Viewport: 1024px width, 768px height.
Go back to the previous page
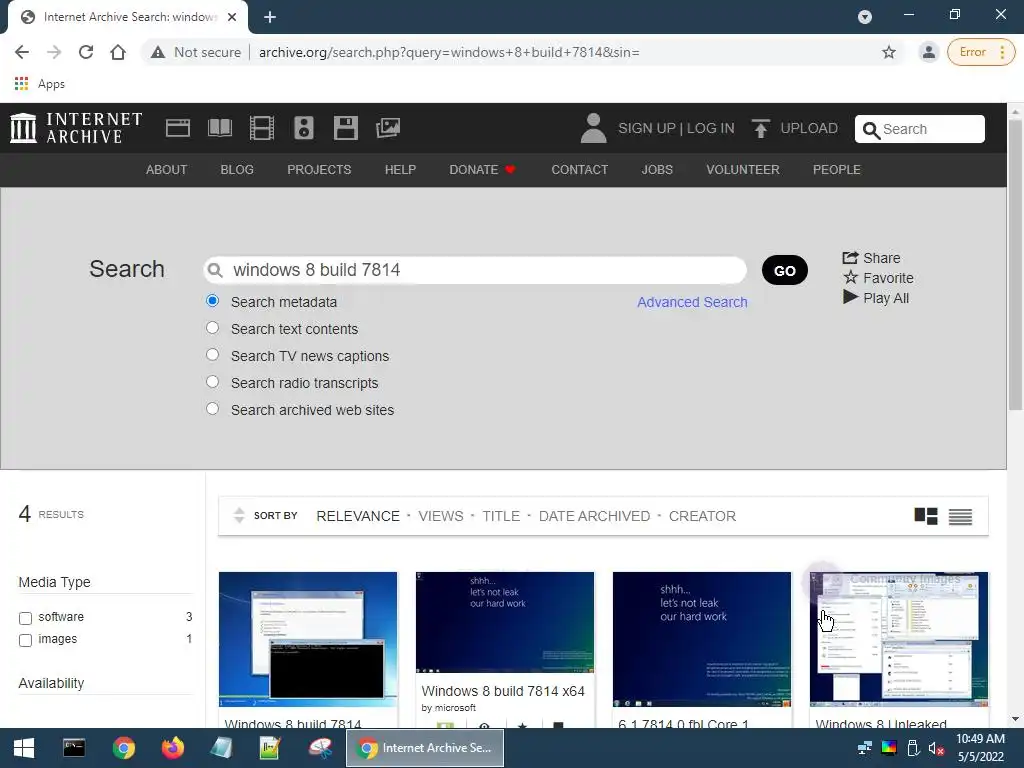click(22, 52)
